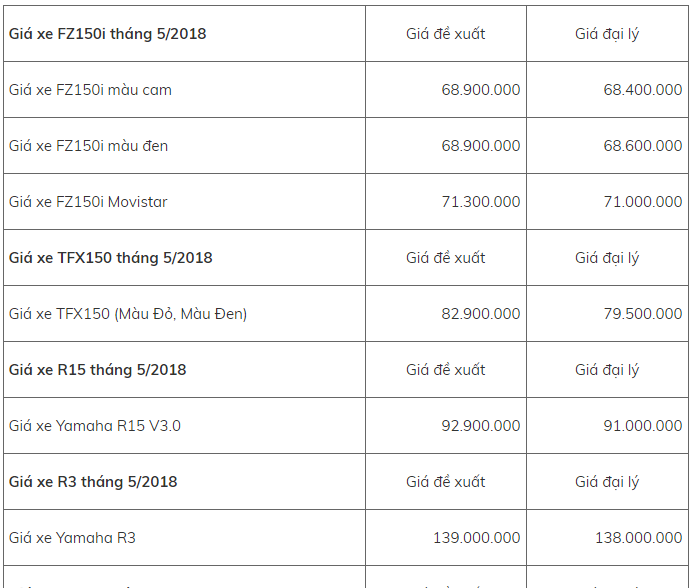
Task: Select the 'Giá xe Yamaha R15 V3.0' cell
Action: (95, 426)
